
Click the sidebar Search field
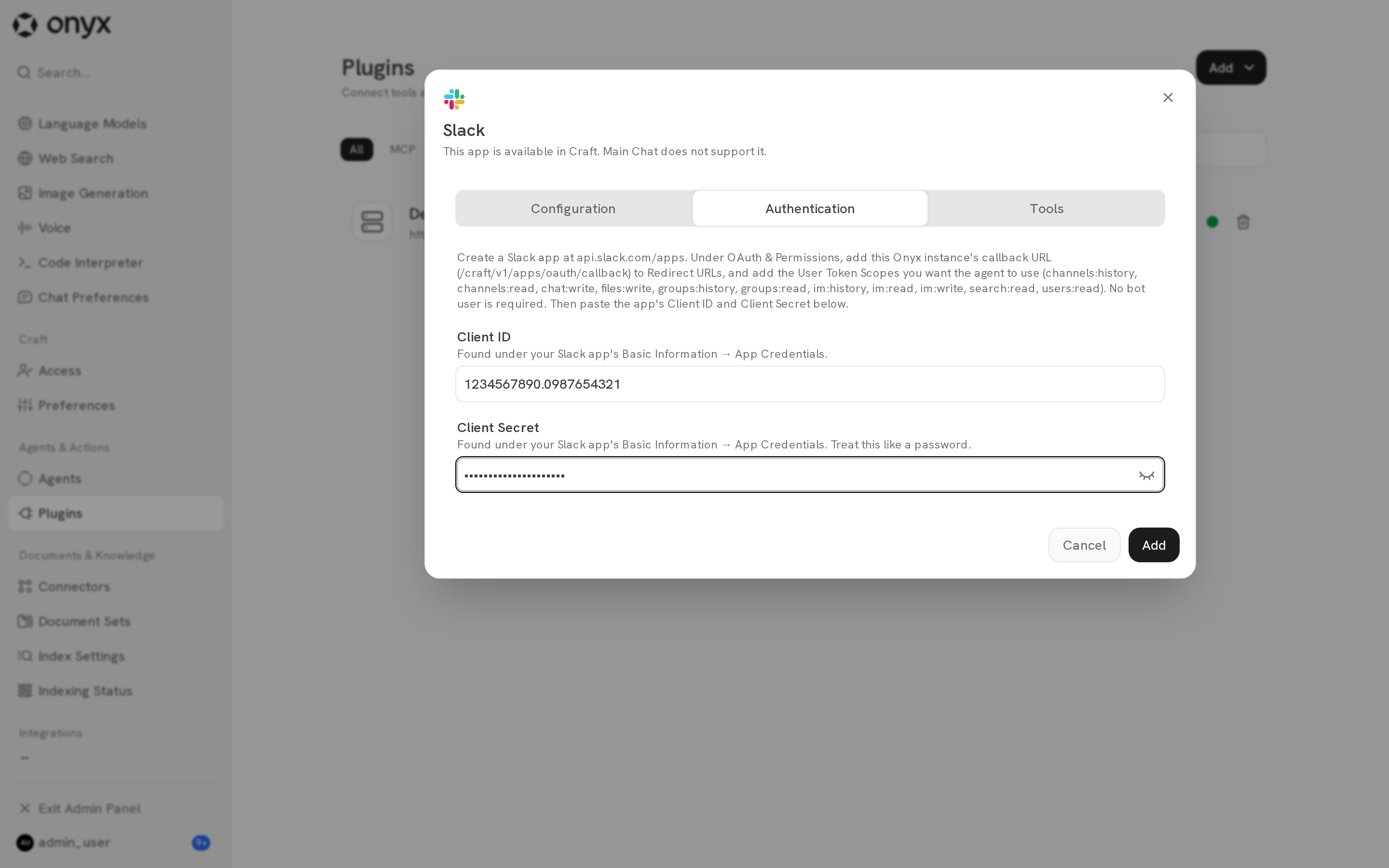[115, 72]
